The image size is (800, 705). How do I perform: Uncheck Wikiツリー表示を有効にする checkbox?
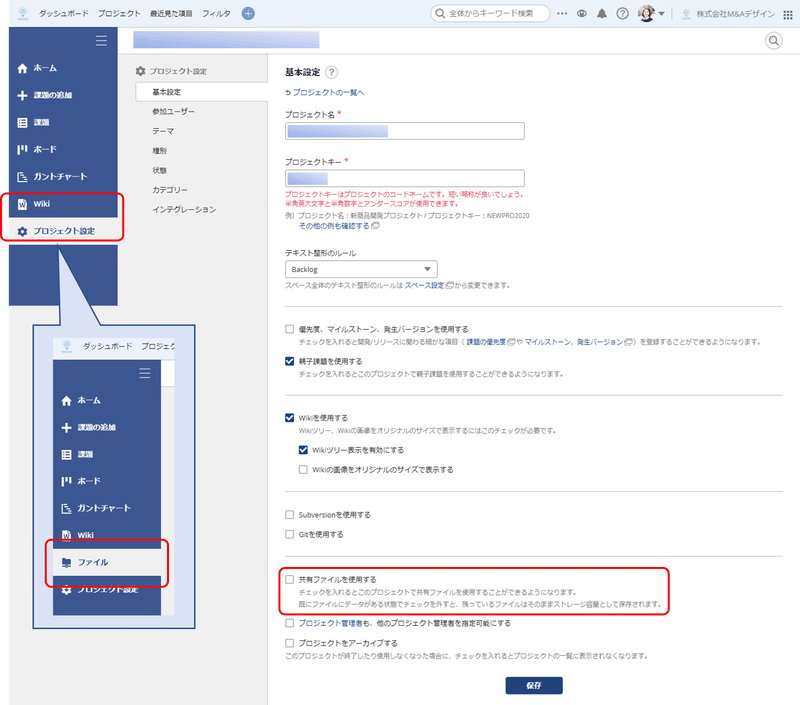point(303,450)
